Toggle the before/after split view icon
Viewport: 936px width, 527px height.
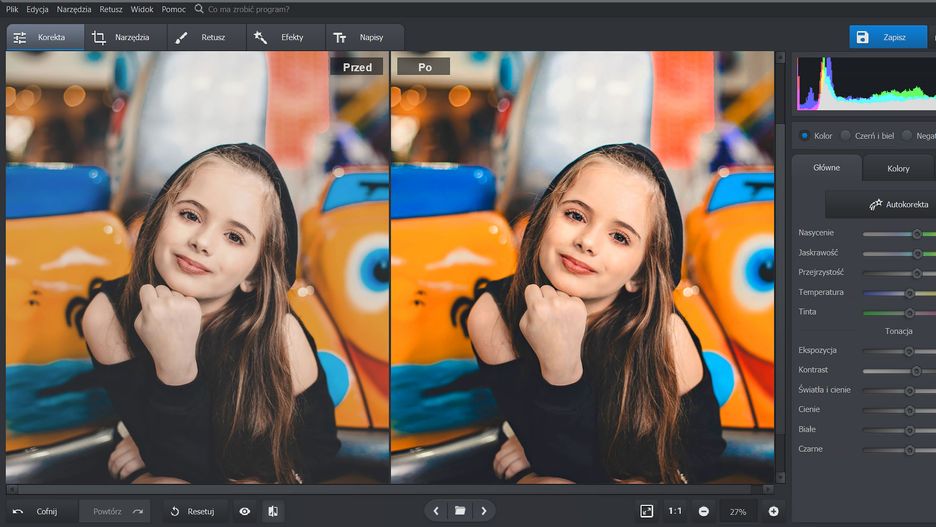pos(273,511)
